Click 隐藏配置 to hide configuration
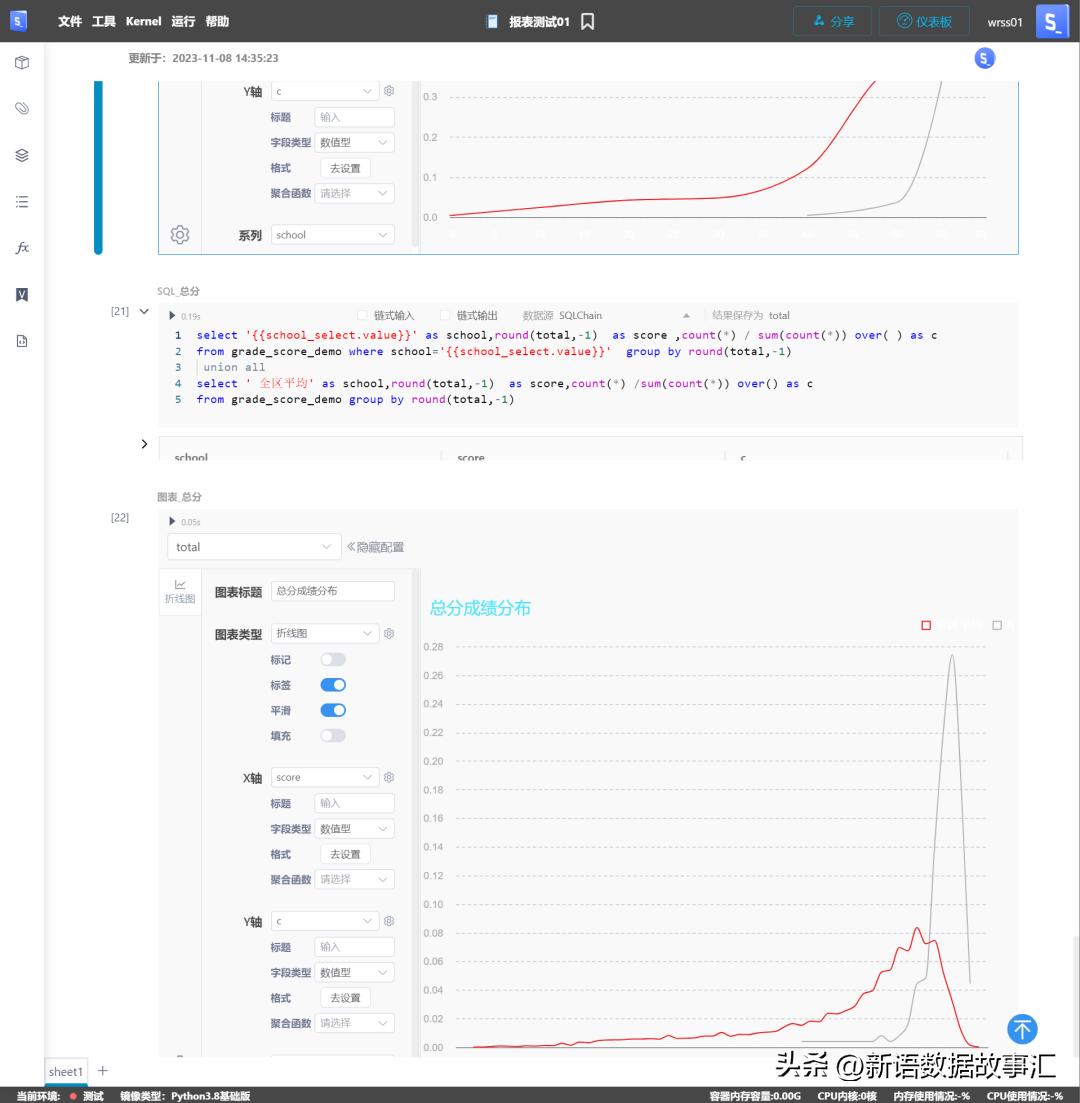1080x1103 pixels. (x=376, y=547)
